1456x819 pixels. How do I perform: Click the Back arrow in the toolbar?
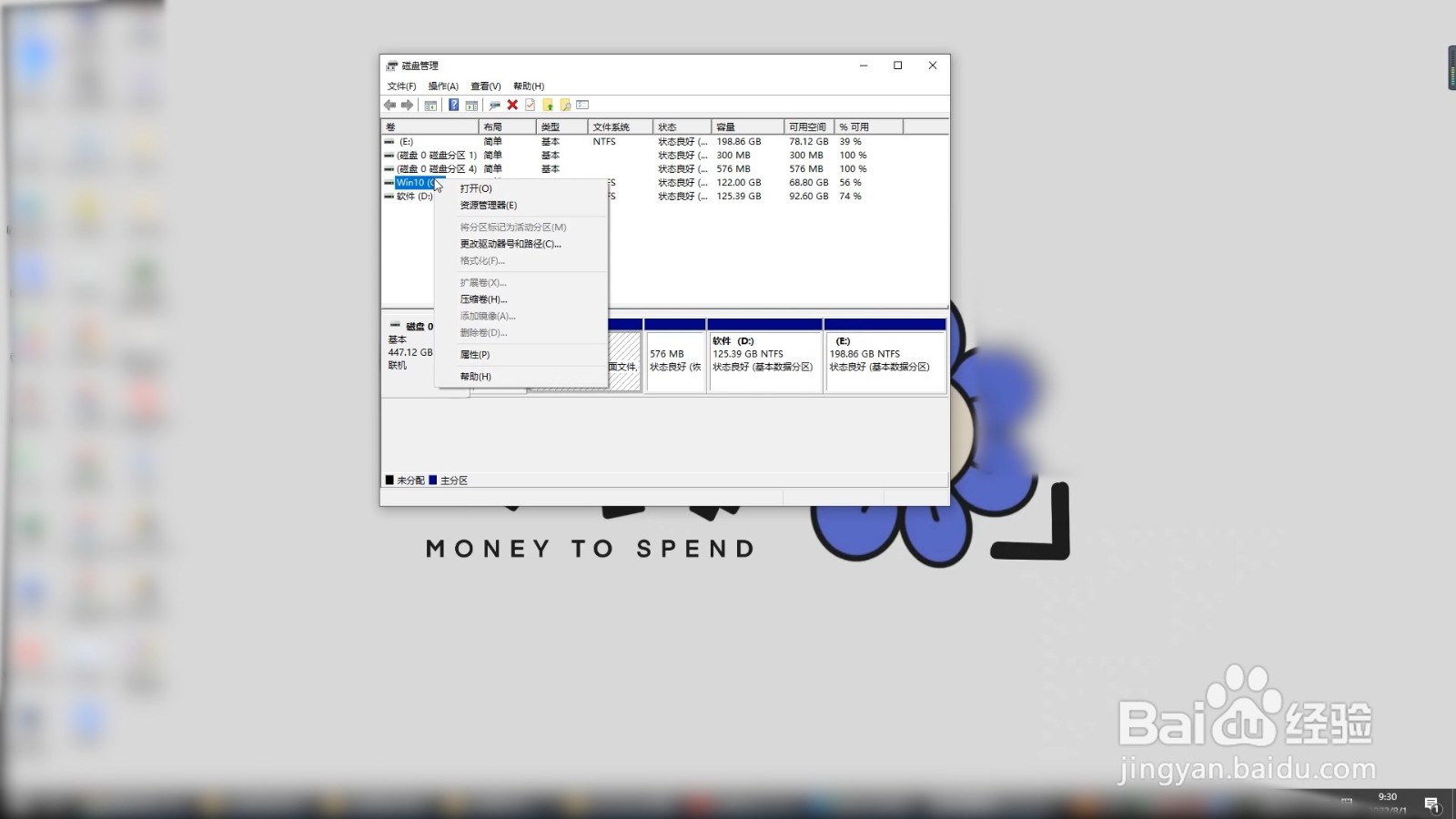point(390,106)
